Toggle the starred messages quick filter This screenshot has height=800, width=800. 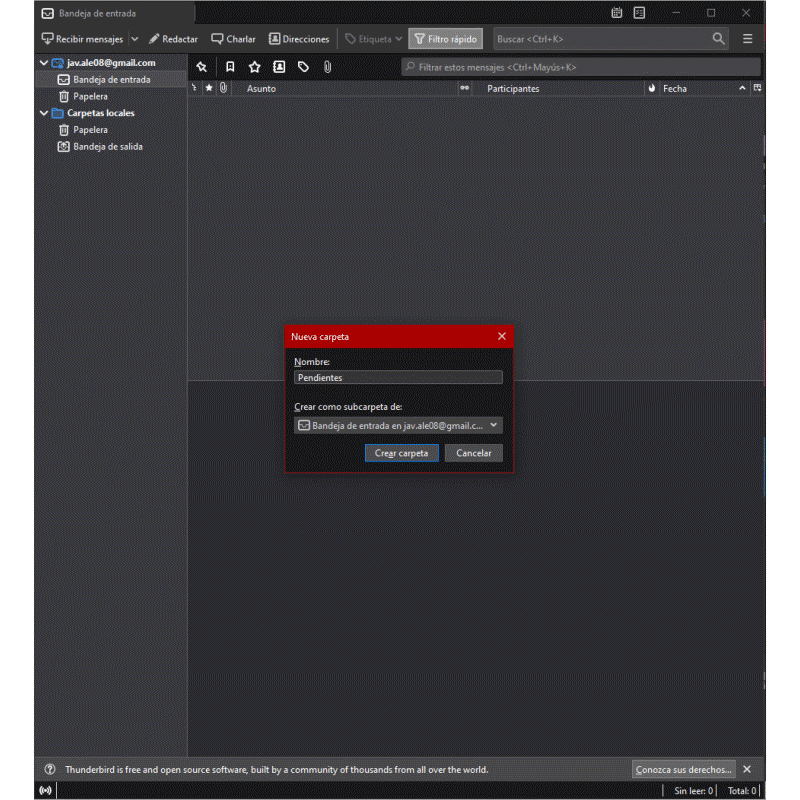[x=254, y=67]
